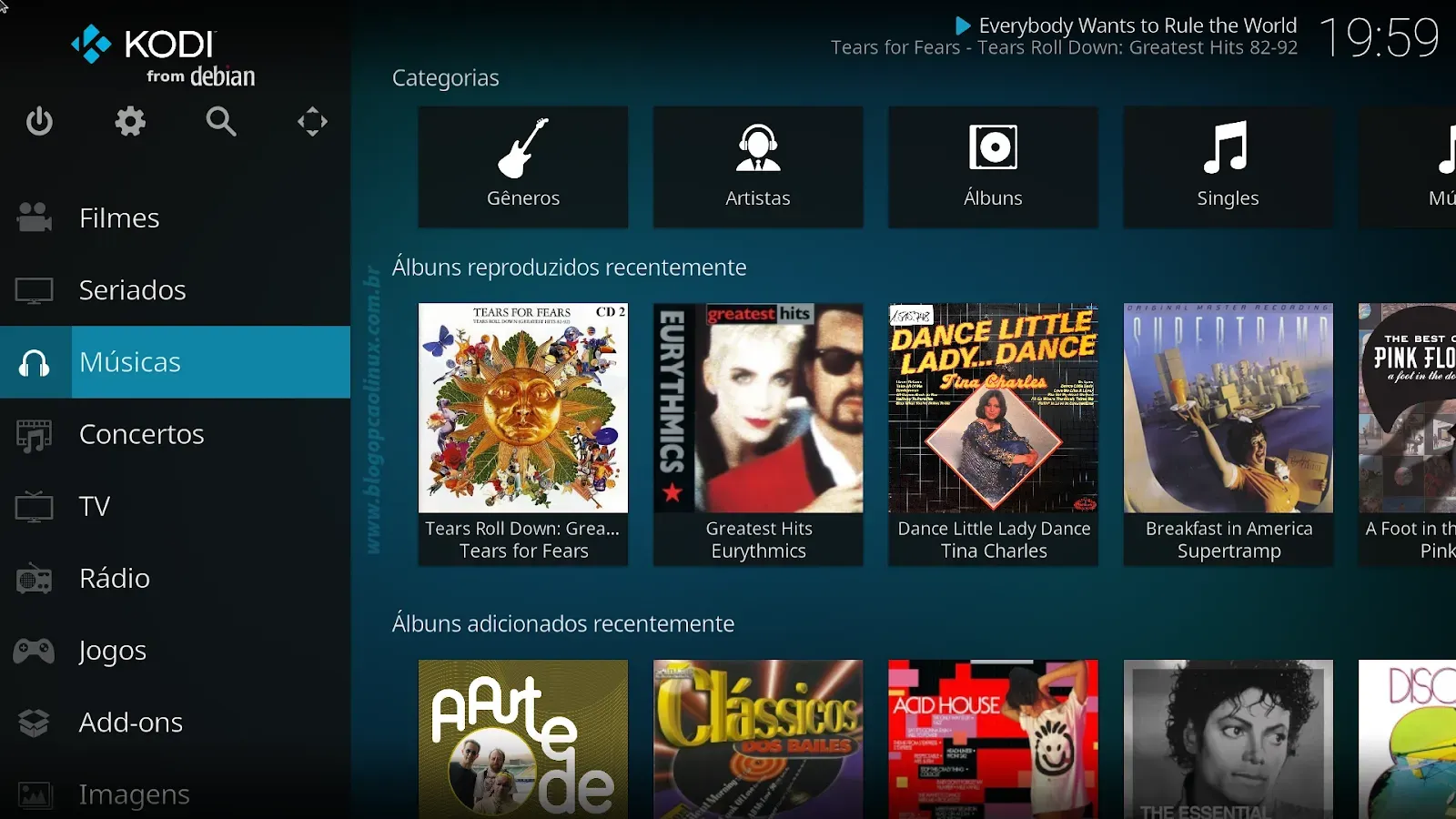Open Tears Roll Down album cover
The image size is (1456, 819).
tap(523, 408)
